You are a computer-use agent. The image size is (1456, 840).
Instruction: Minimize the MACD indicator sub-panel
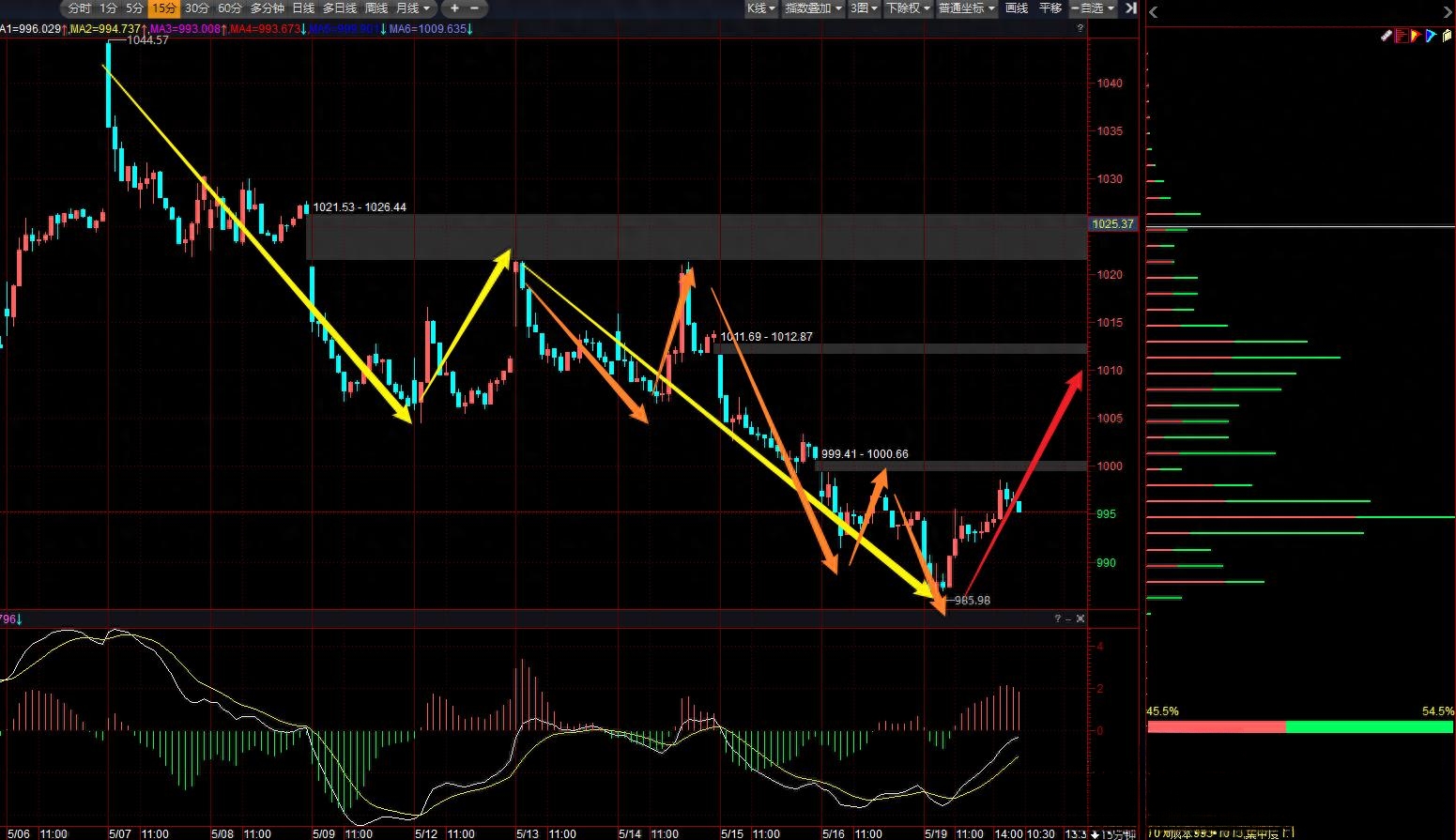[1068, 619]
